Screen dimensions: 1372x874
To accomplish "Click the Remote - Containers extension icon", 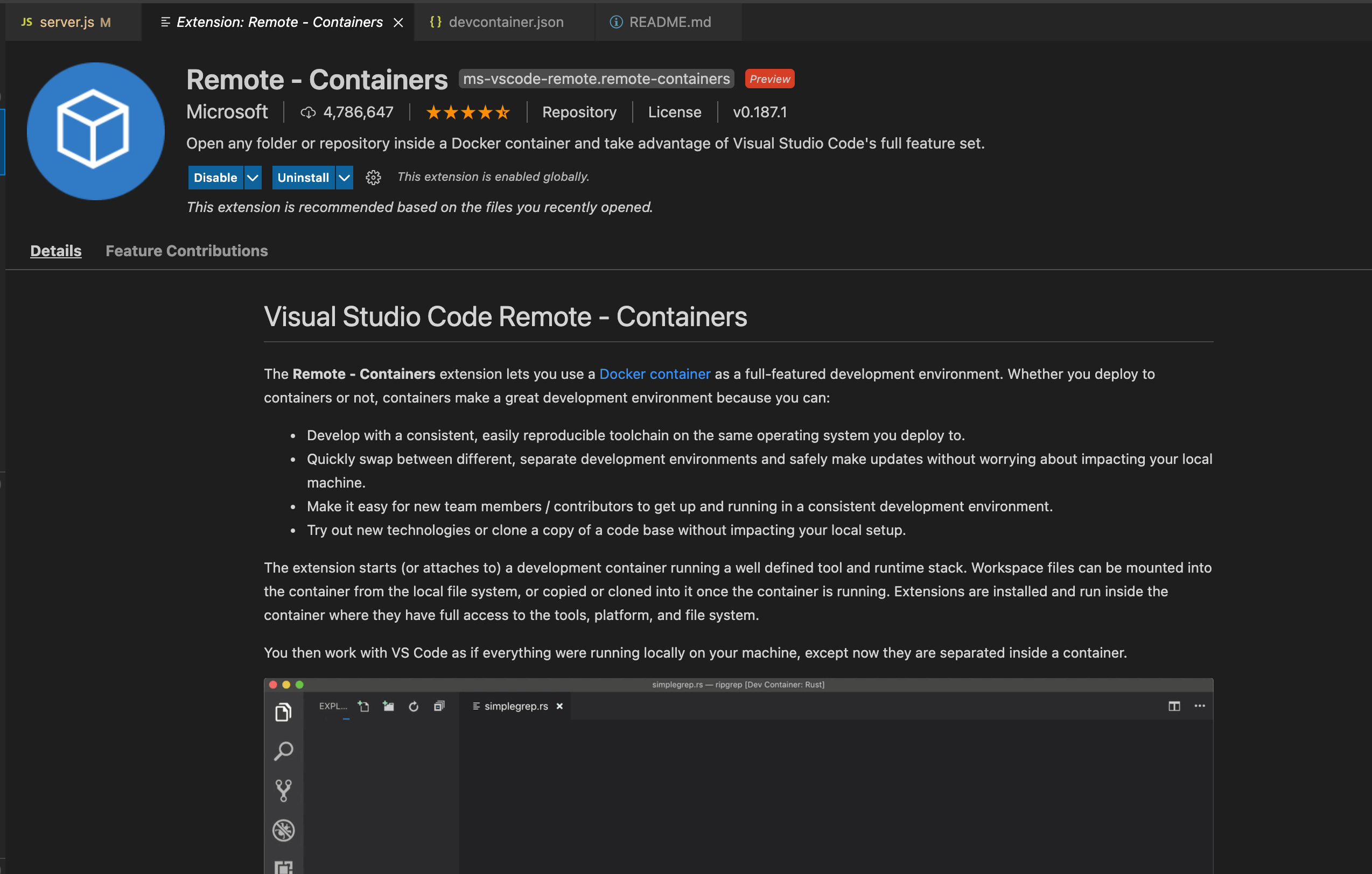I will point(95,131).
